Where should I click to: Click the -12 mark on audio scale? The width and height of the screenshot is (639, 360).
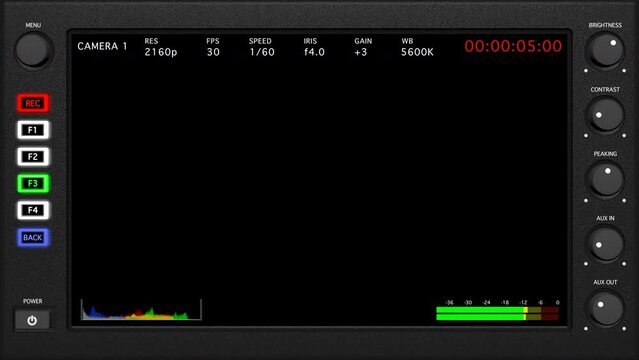coord(523,303)
